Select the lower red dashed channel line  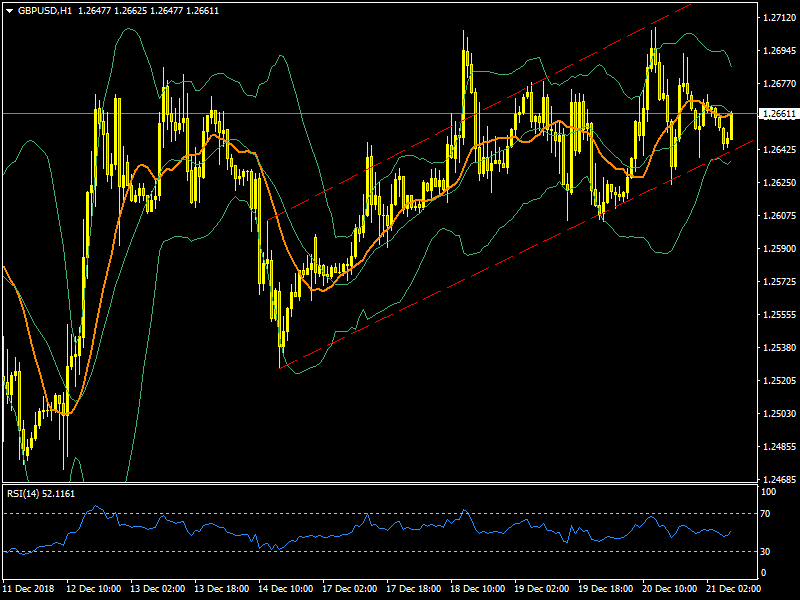click(x=500, y=263)
